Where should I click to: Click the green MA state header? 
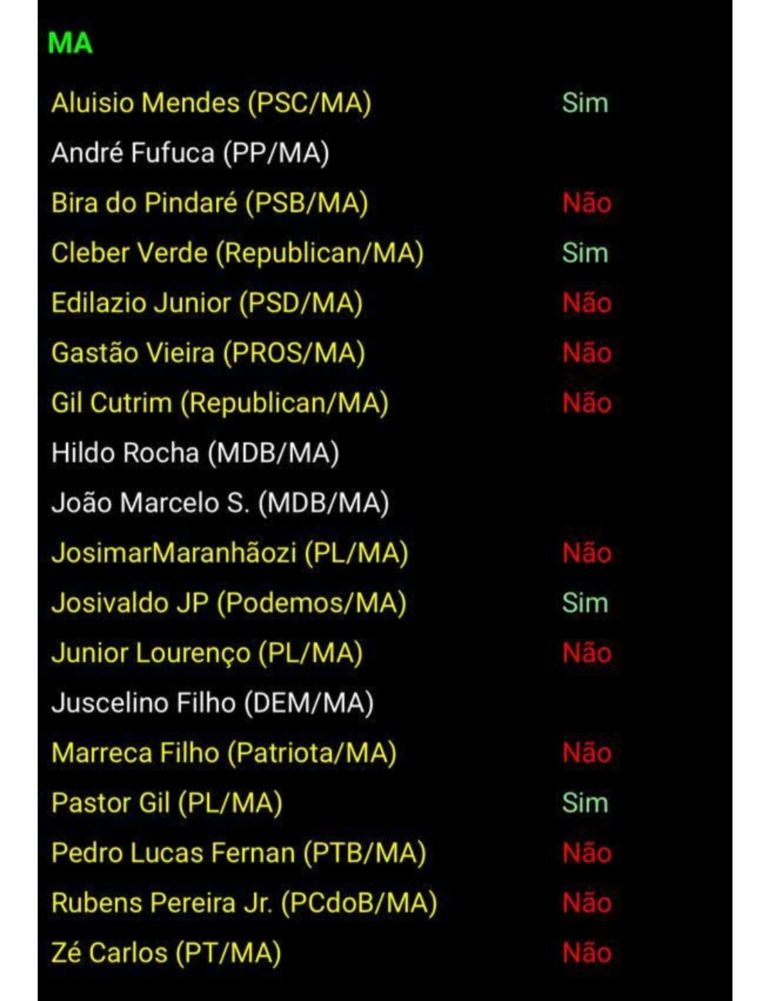[70, 44]
